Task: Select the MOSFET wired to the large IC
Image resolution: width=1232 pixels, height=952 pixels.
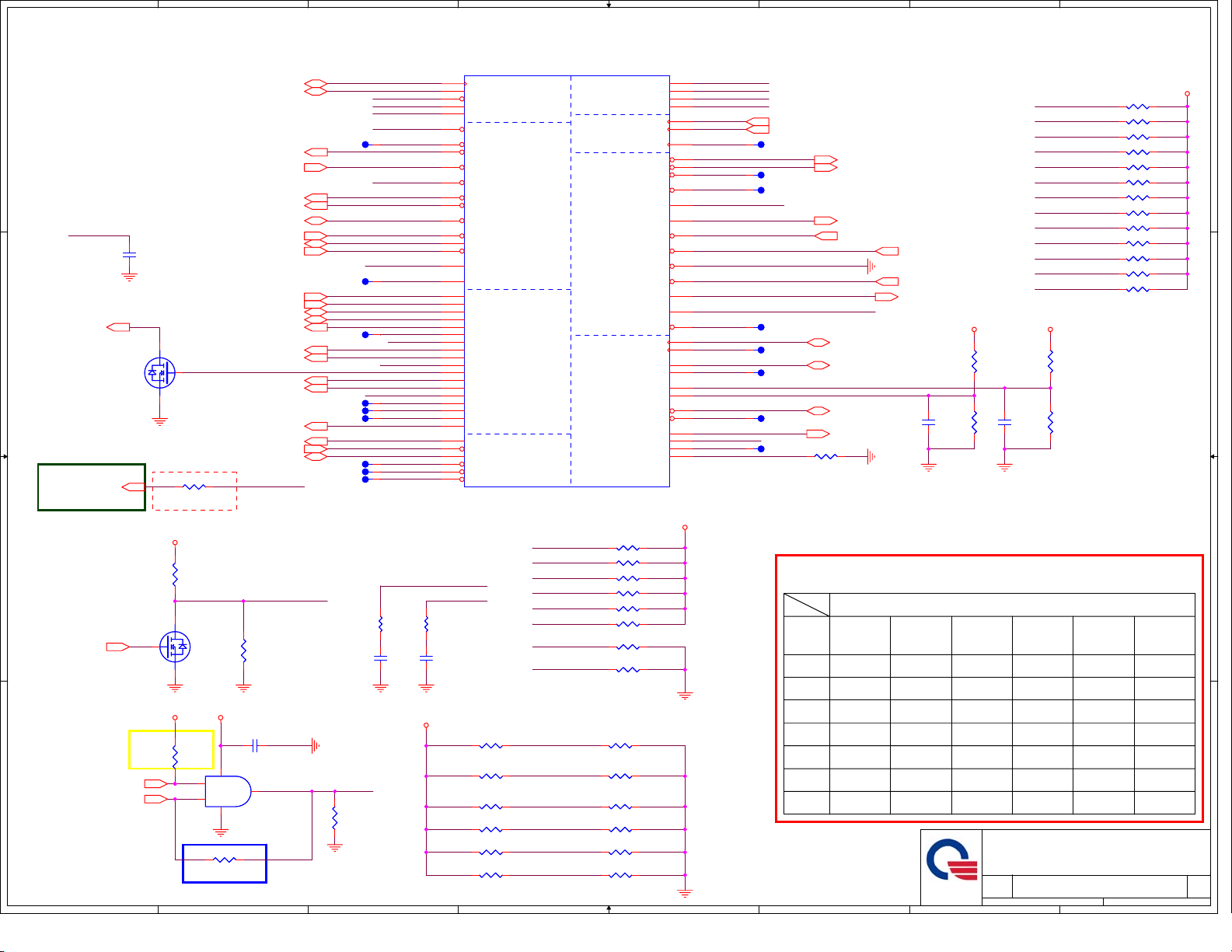Action: 160,373
